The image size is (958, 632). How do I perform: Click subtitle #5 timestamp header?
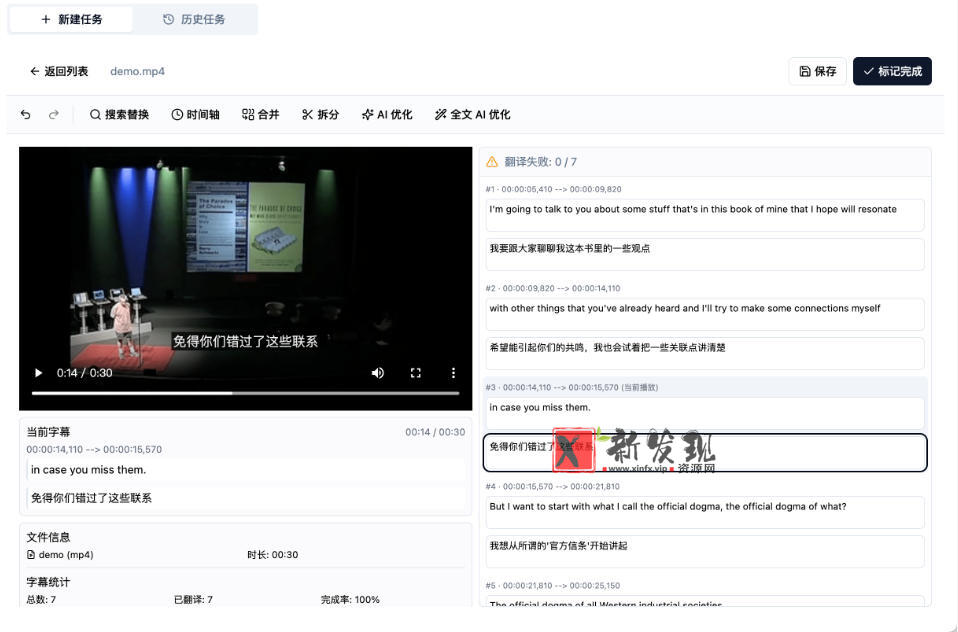pyautogui.click(x=553, y=586)
